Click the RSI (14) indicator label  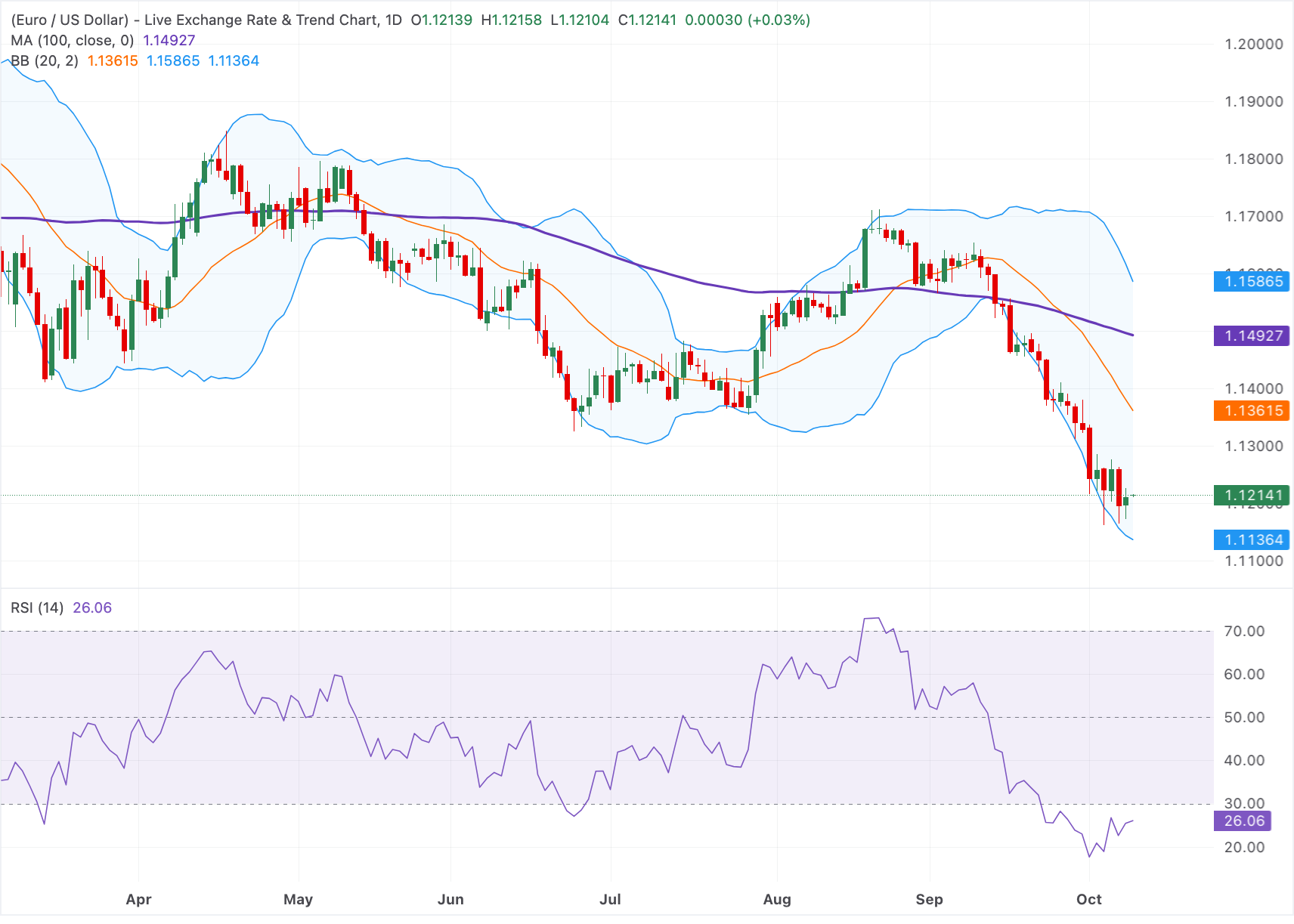[x=37, y=607]
